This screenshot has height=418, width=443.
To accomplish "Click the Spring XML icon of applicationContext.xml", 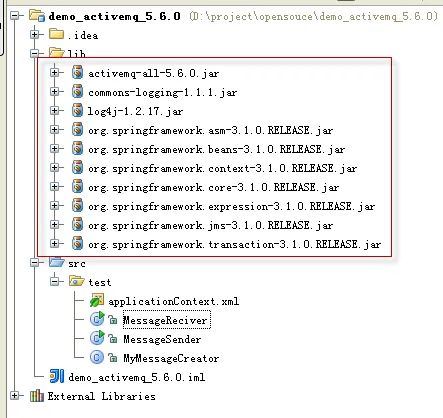I will (97, 300).
